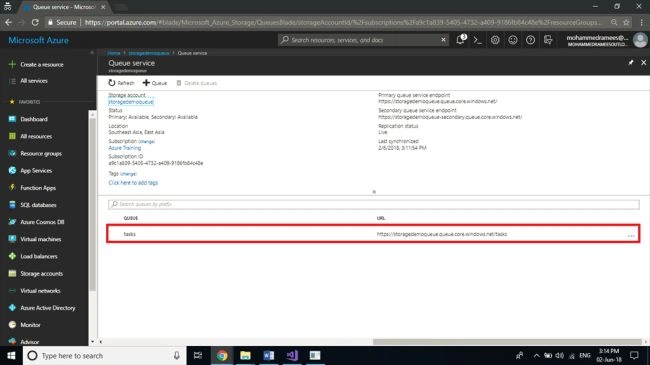The height and width of the screenshot is (365, 650).
Task: Collapse the essentials section chevron
Action: (374, 192)
